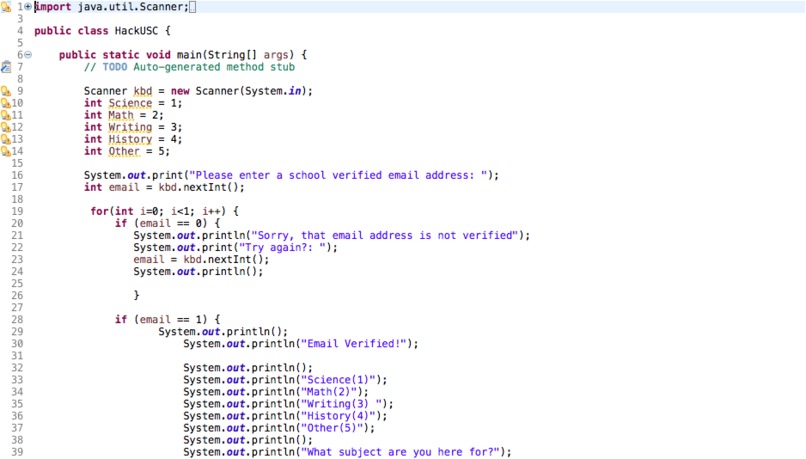Click the "Sorry, that email address" string
This screenshot has height=459, width=806.
(x=384, y=235)
